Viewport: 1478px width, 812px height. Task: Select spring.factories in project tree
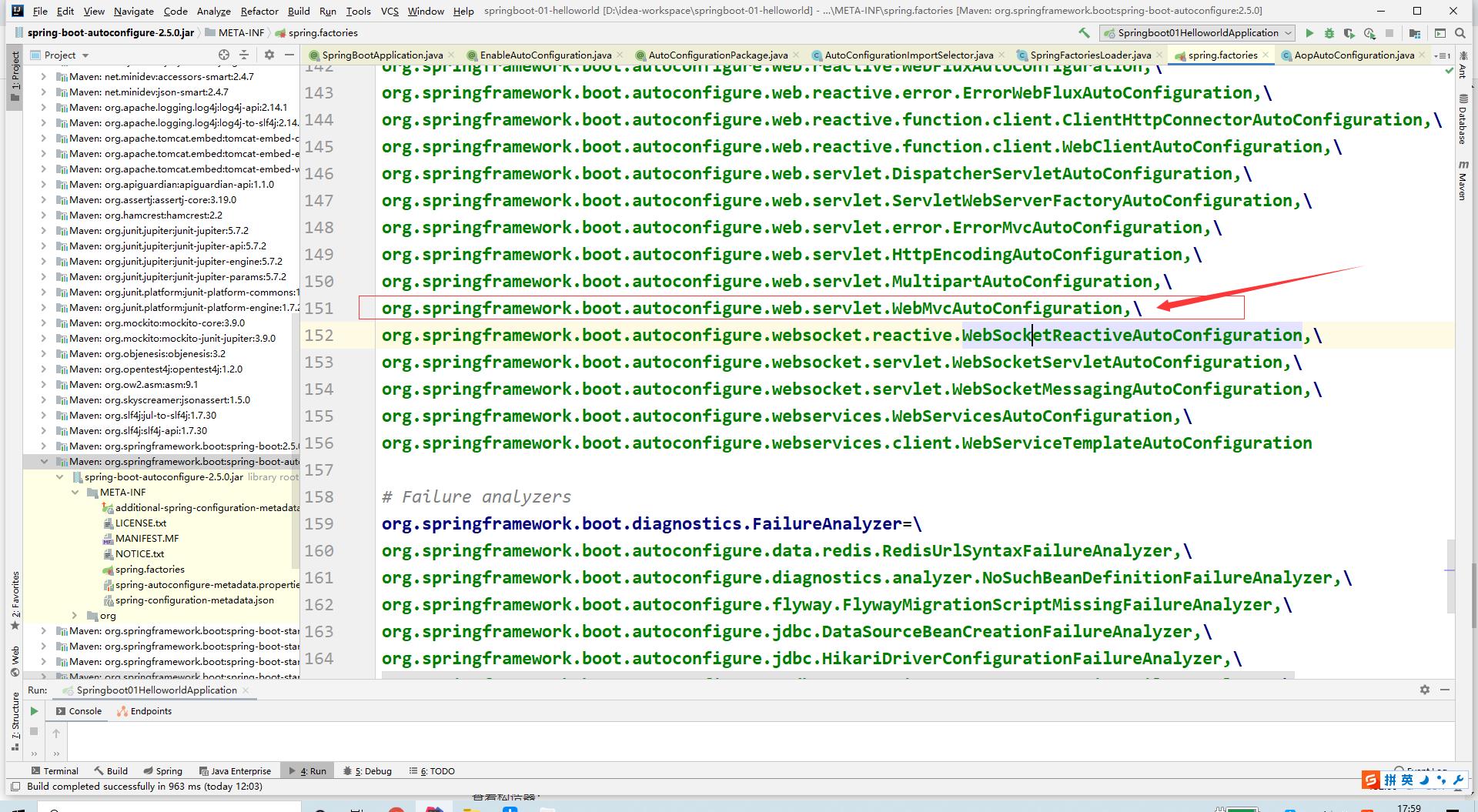(144, 570)
